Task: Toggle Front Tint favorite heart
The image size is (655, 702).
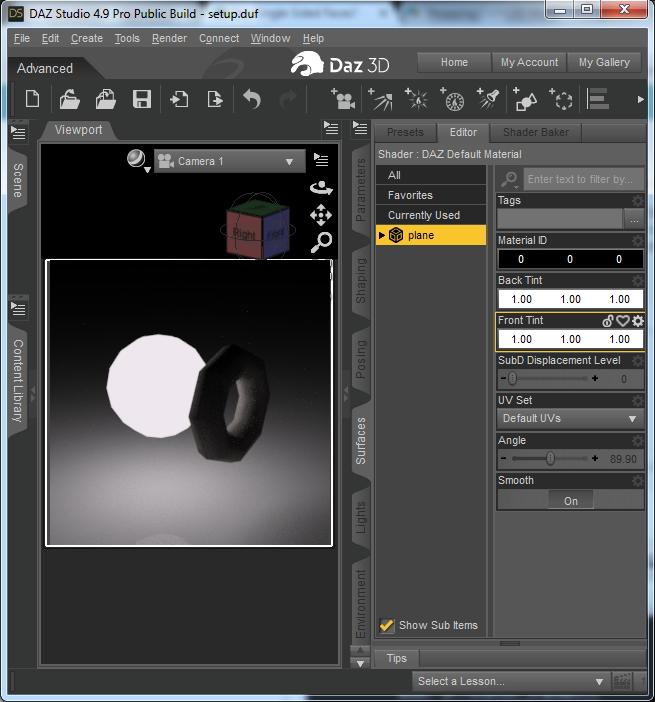Action: (623, 321)
